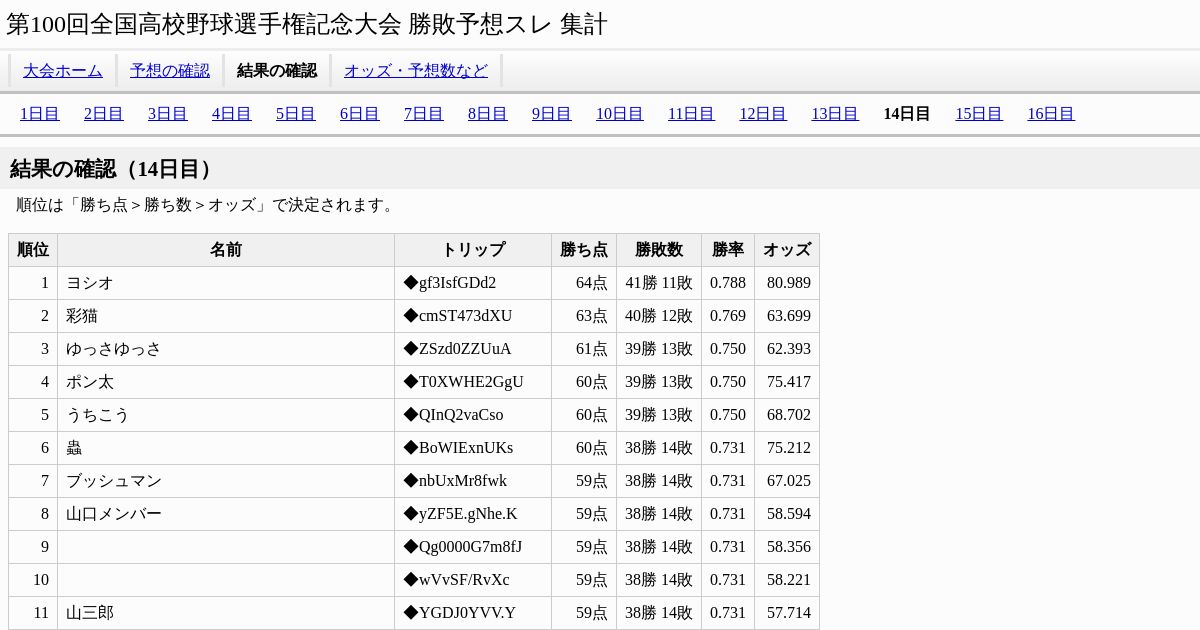This screenshot has height=630, width=1200.
Task: Click trip ◆yZF5E.gNhe.K
Action: click(x=460, y=514)
